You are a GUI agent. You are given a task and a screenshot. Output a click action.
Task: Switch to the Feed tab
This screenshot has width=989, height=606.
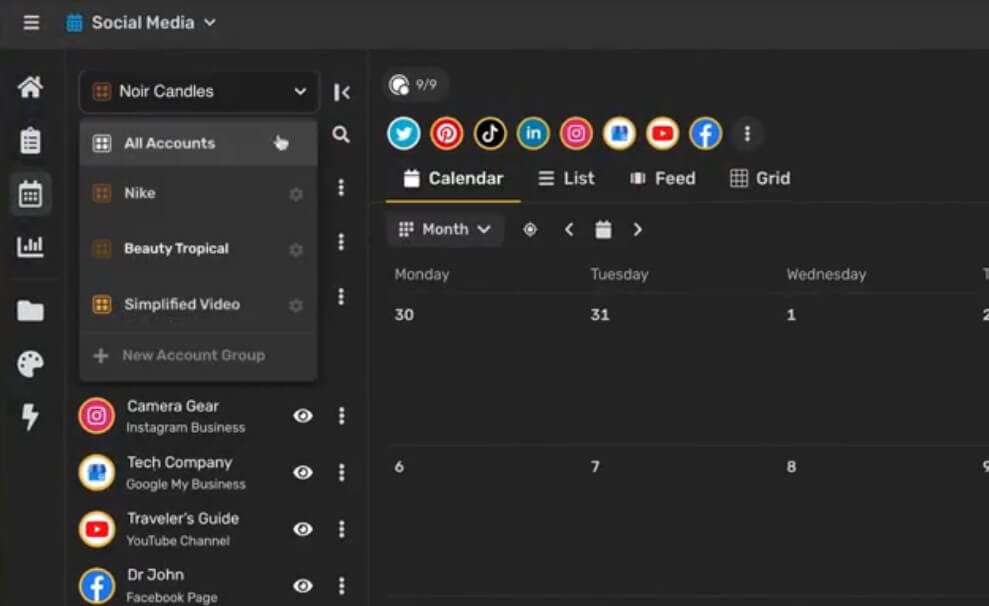[x=663, y=178]
